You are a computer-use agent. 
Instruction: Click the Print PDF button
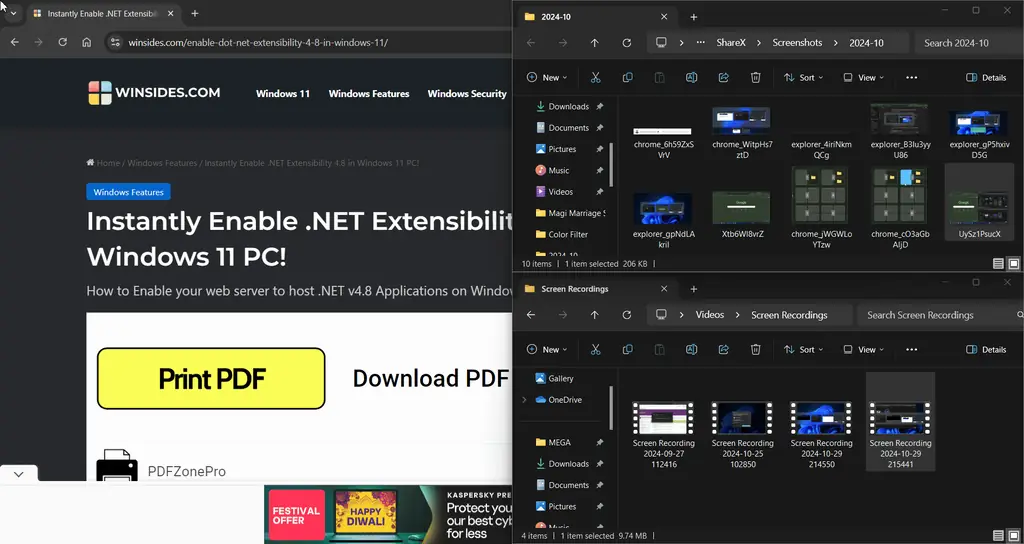[211, 378]
